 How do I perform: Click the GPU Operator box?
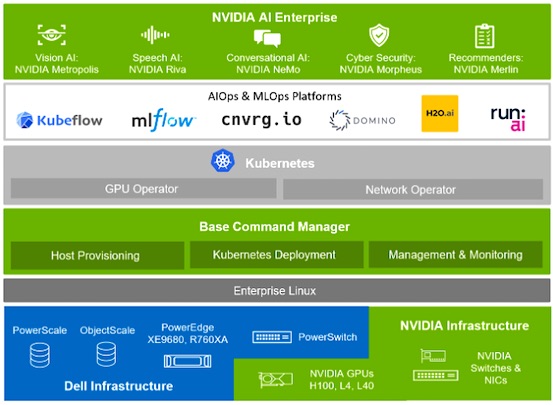[x=144, y=189]
